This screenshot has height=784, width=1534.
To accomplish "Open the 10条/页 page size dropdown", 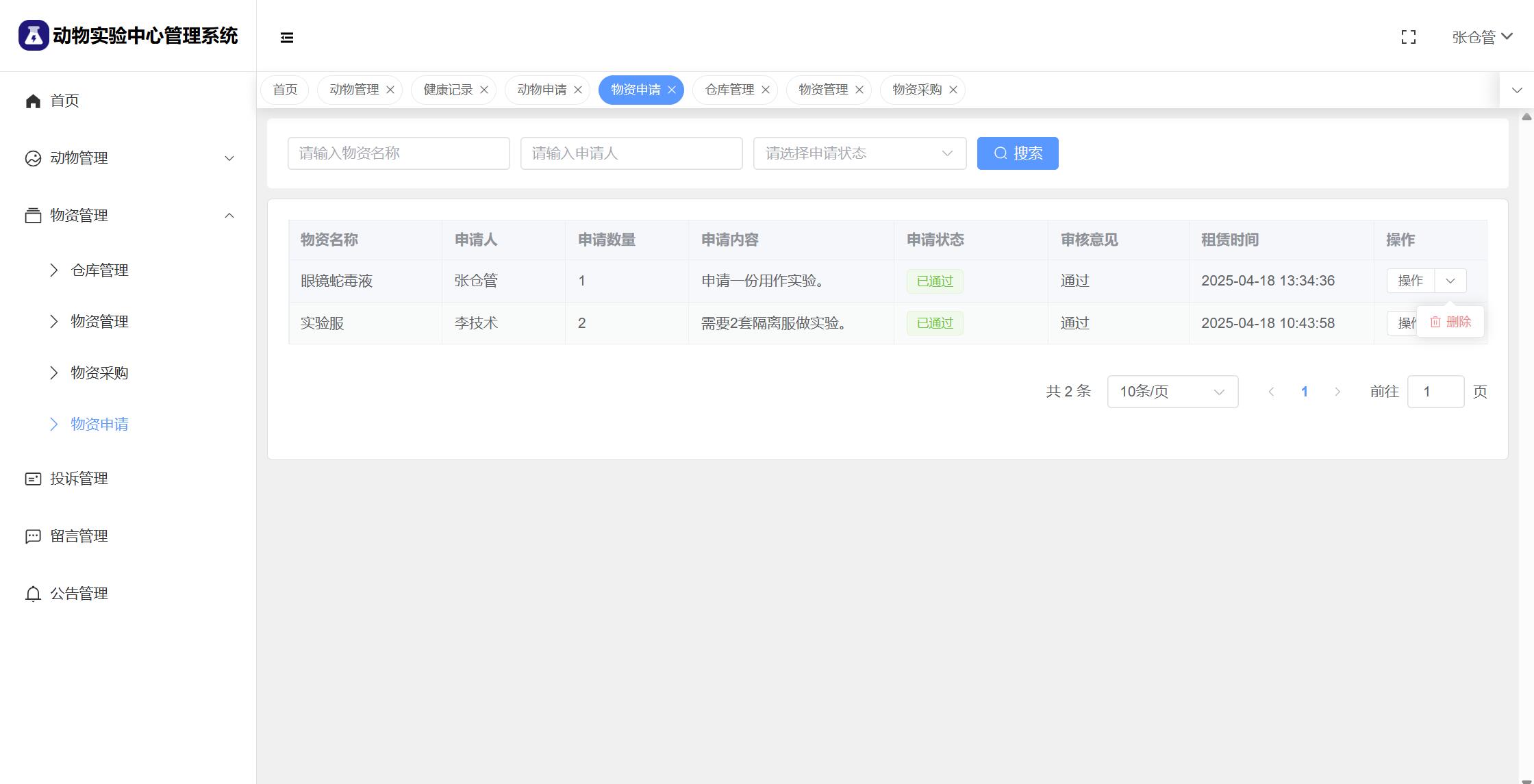I will tap(1172, 392).
